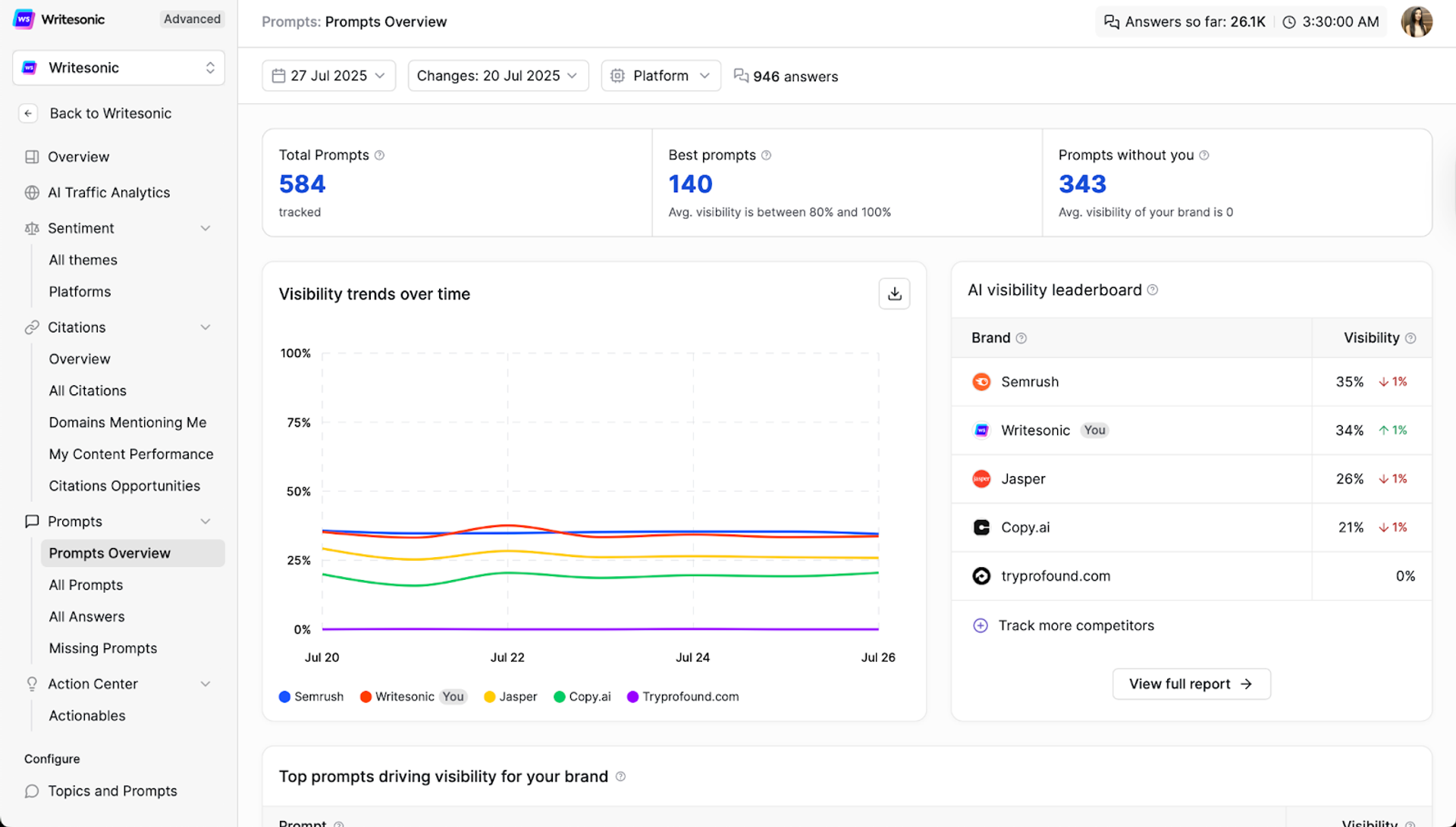Toggle Semrush series in chart legend

(311, 697)
